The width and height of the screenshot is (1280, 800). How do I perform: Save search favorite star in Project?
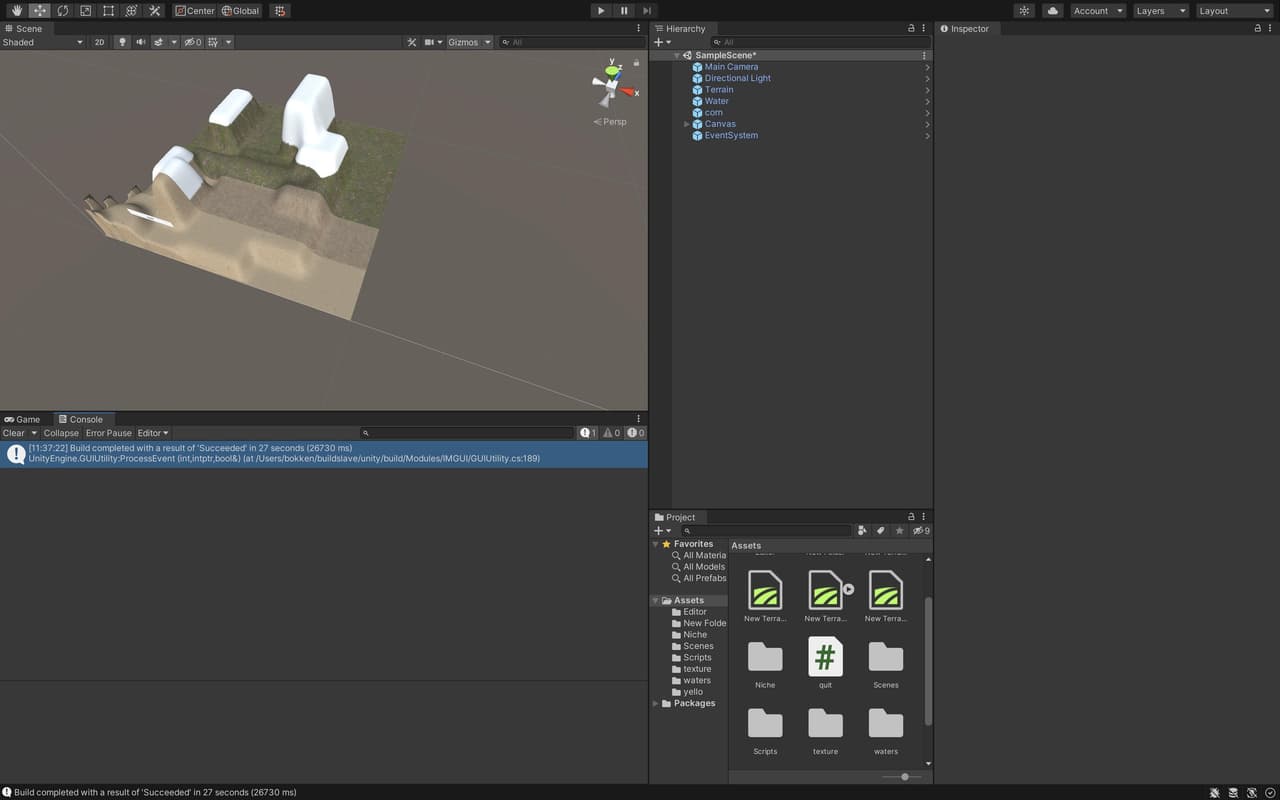[x=899, y=531]
